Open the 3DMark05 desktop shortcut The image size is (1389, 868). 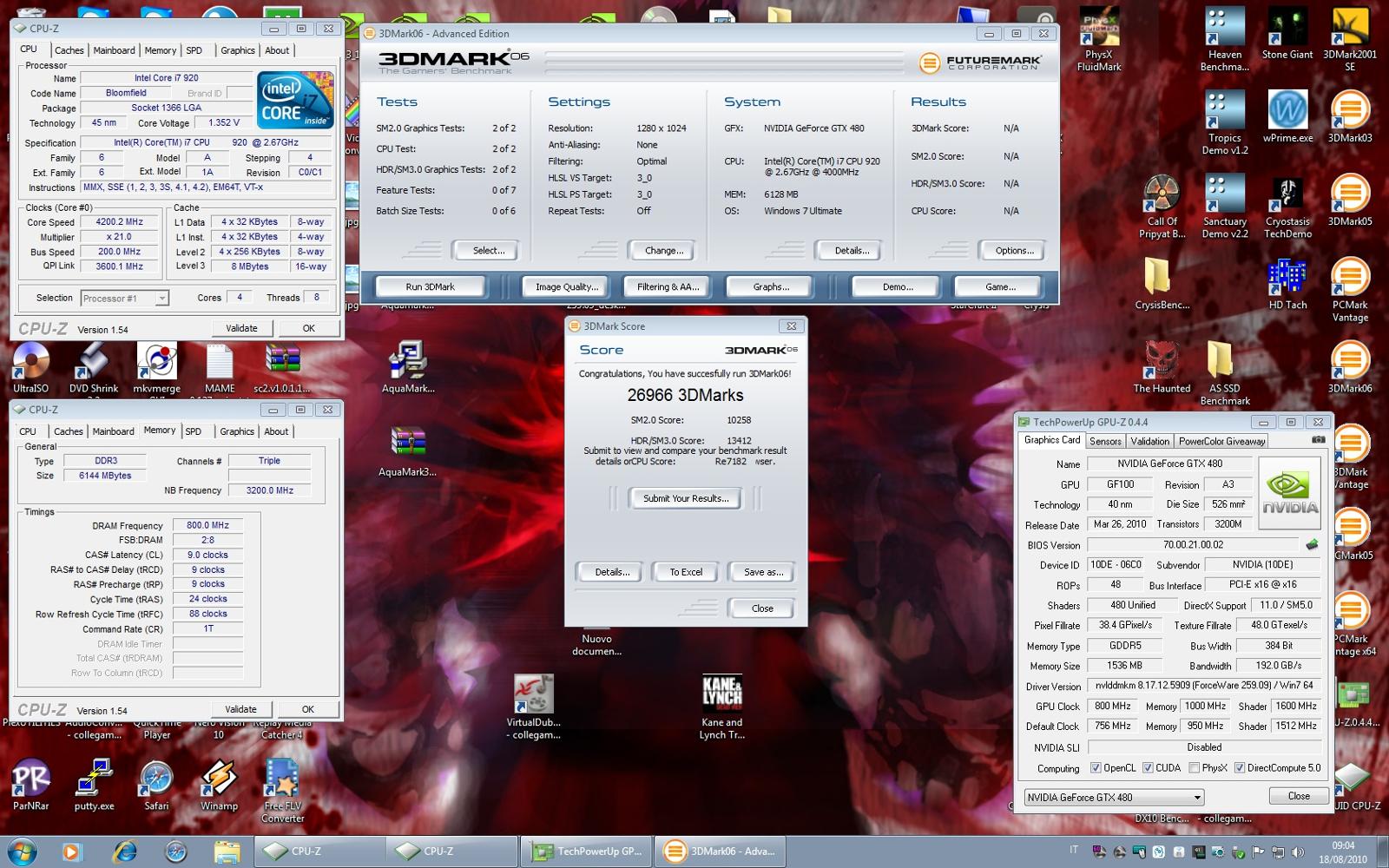[1350, 200]
